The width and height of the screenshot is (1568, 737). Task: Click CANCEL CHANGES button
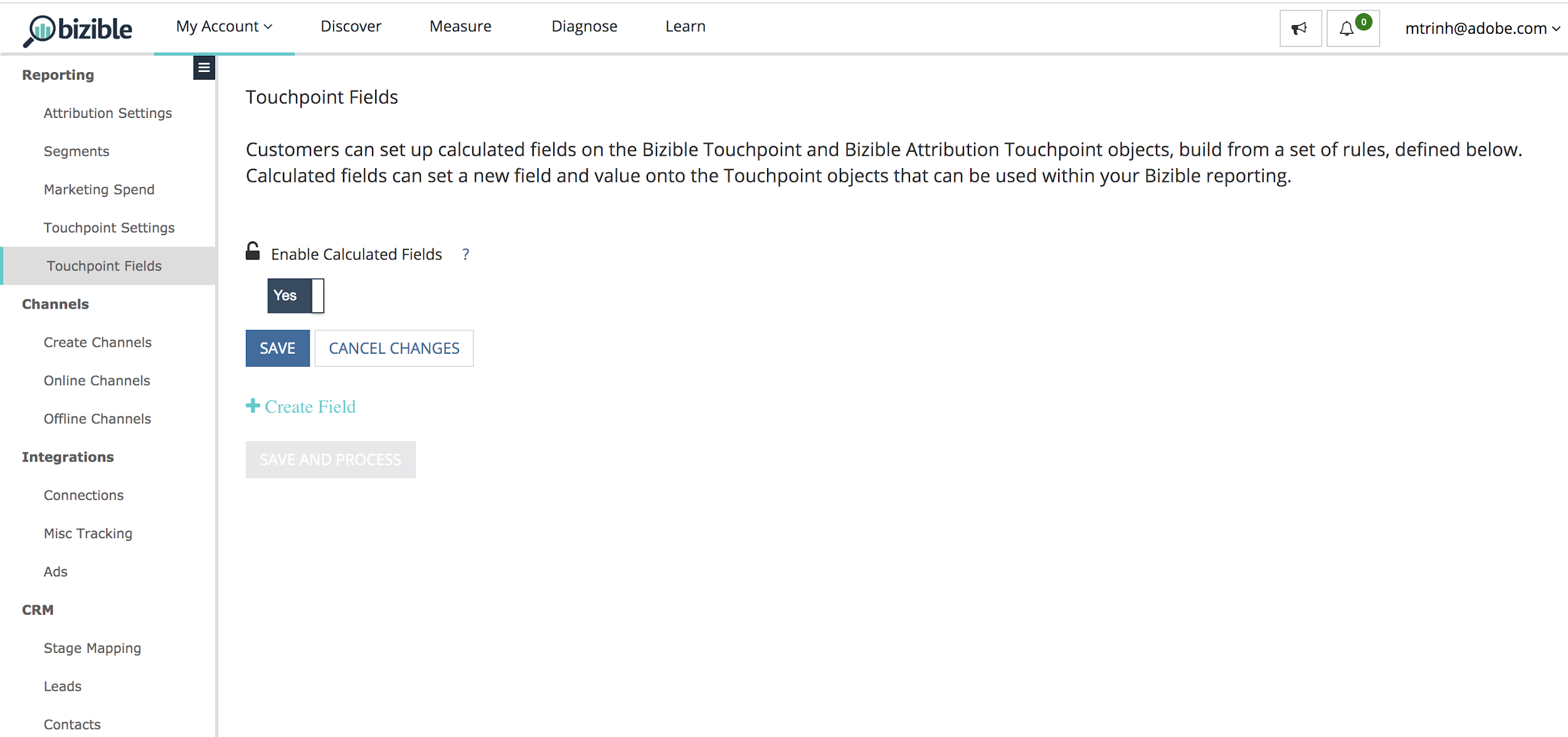pyautogui.click(x=394, y=348)
